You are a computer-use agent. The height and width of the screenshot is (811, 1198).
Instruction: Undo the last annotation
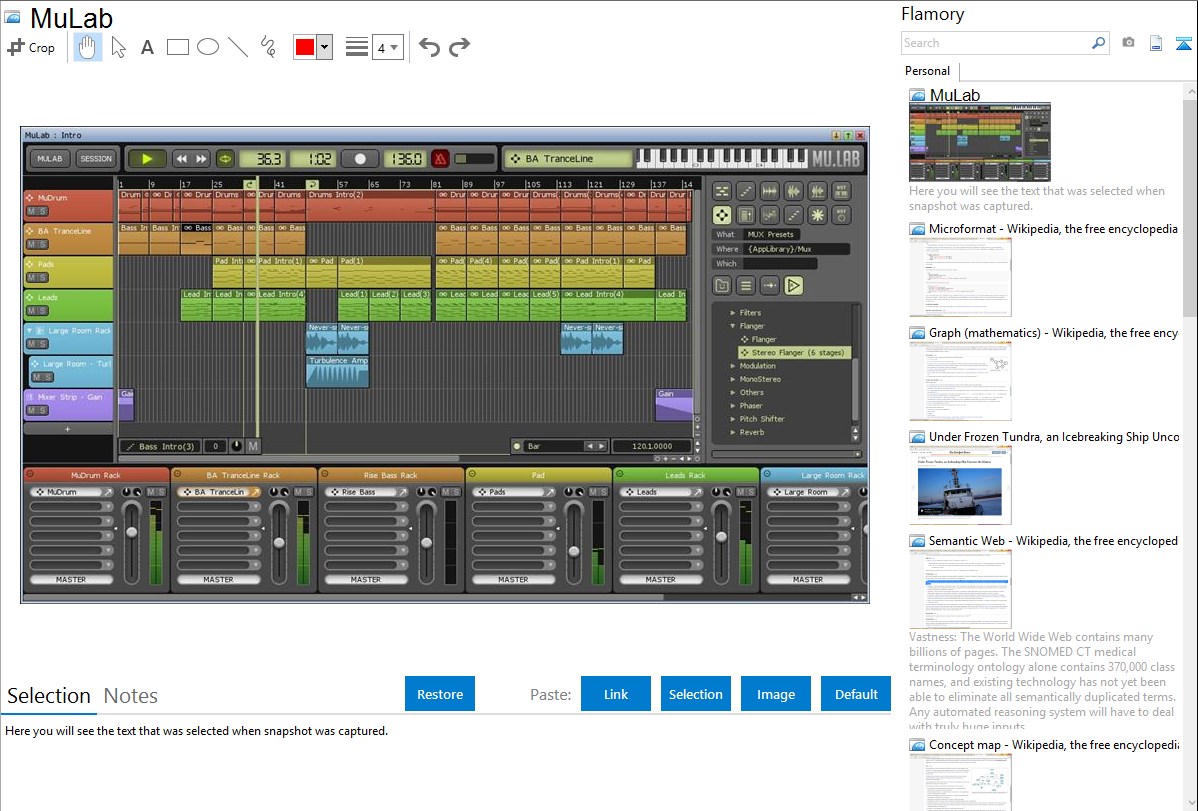click(429, 47)
